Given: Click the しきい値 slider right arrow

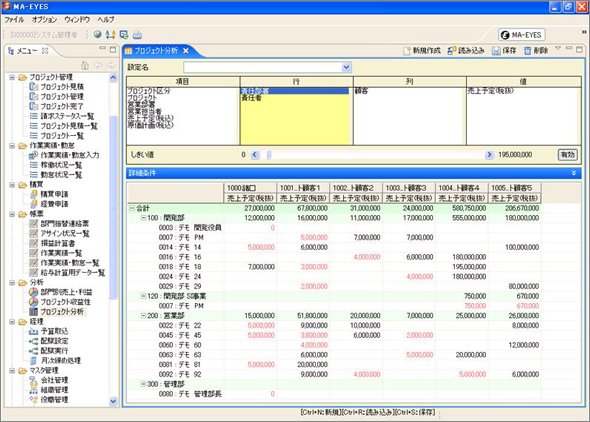Looking at the screenshot, I should pos(489,155).
